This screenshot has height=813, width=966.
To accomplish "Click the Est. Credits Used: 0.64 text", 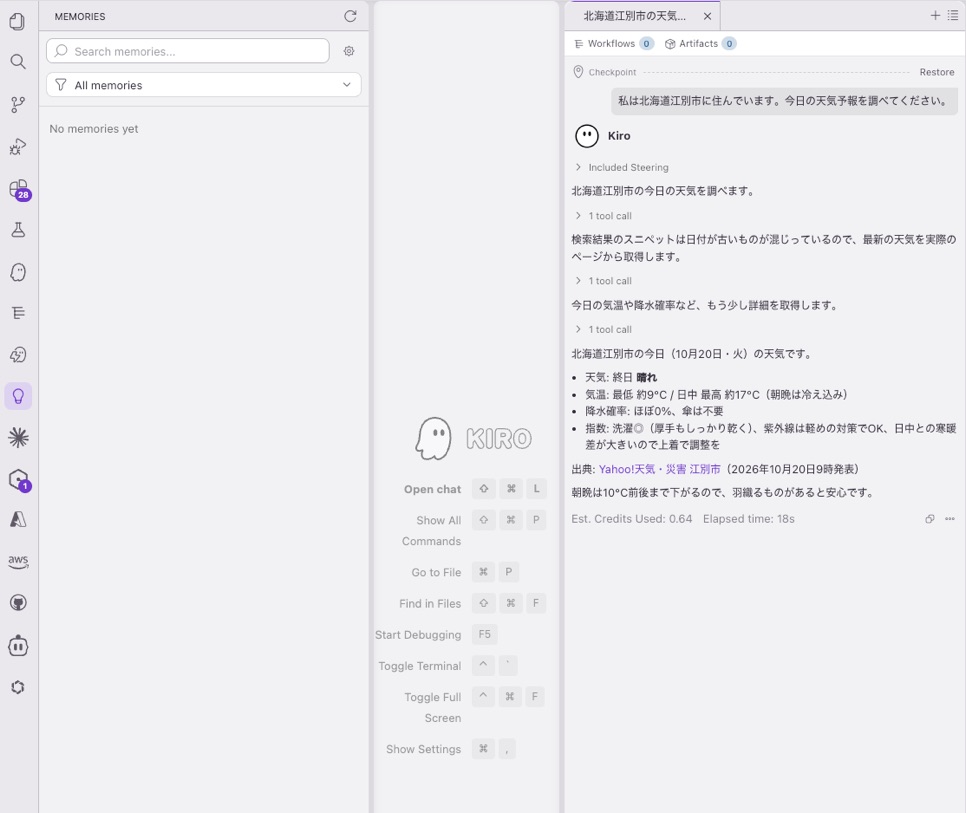I will [631, 519].
